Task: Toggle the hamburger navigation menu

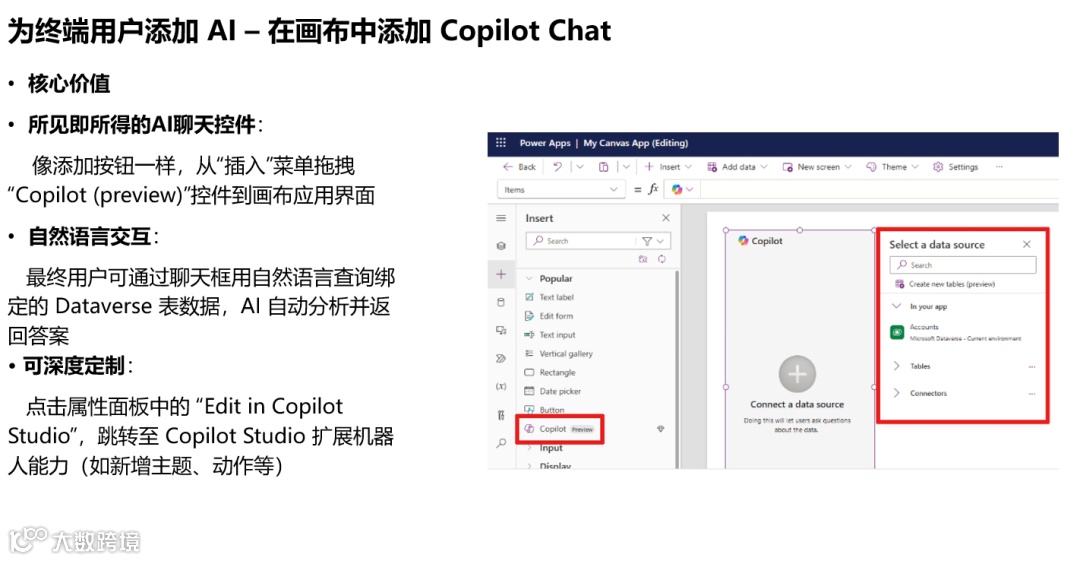Action: [501, 218]
